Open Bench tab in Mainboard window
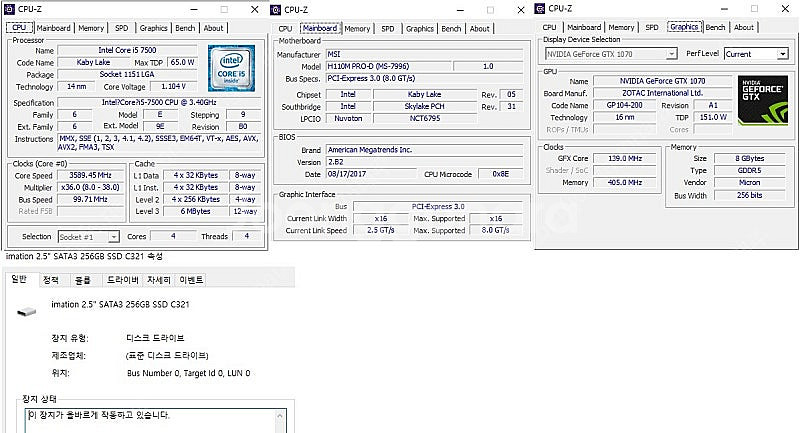The width and height of the screenshot is (800, 433). [x=451, y=29]
